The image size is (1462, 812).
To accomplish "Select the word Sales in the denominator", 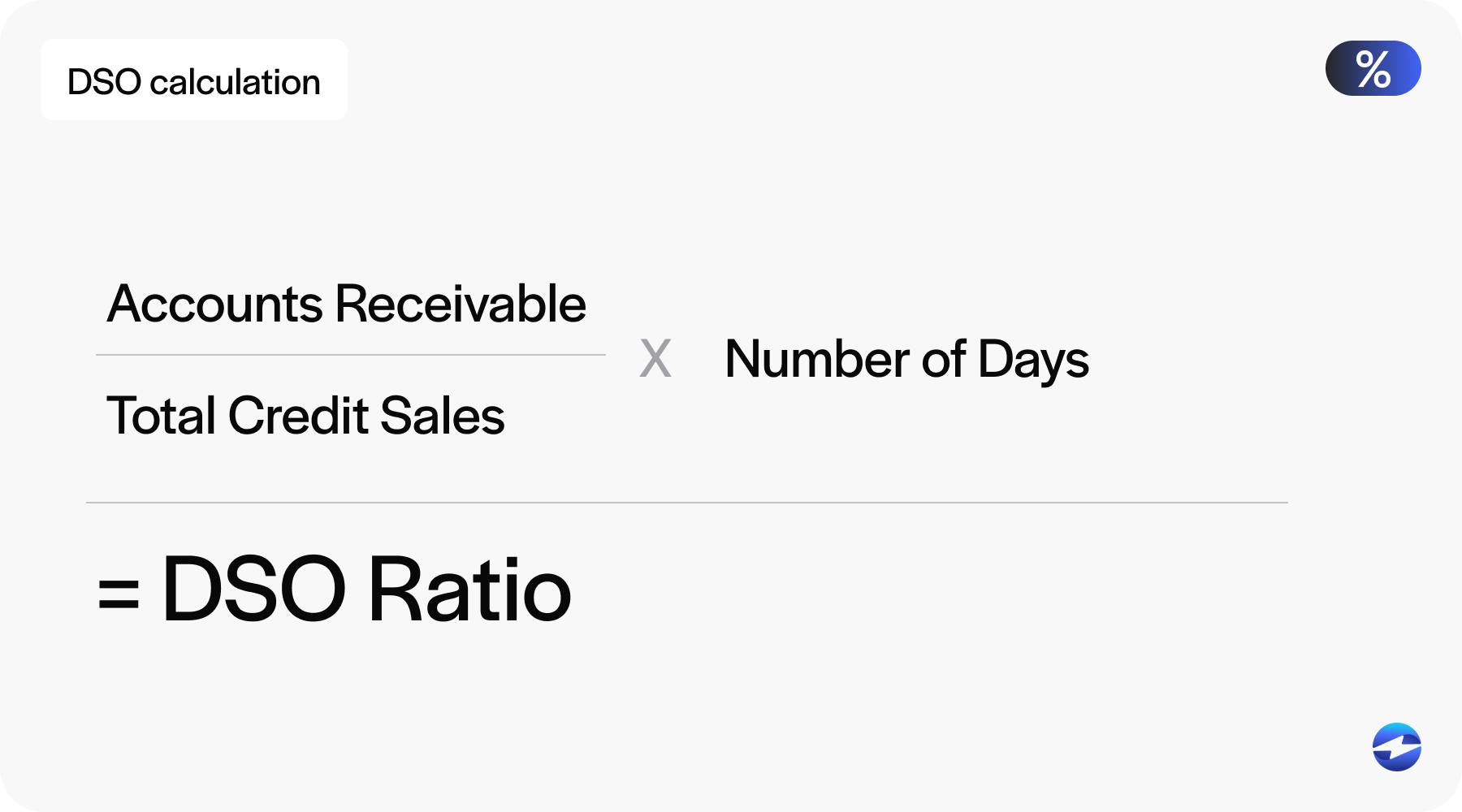I will click(x=442, y=416).
